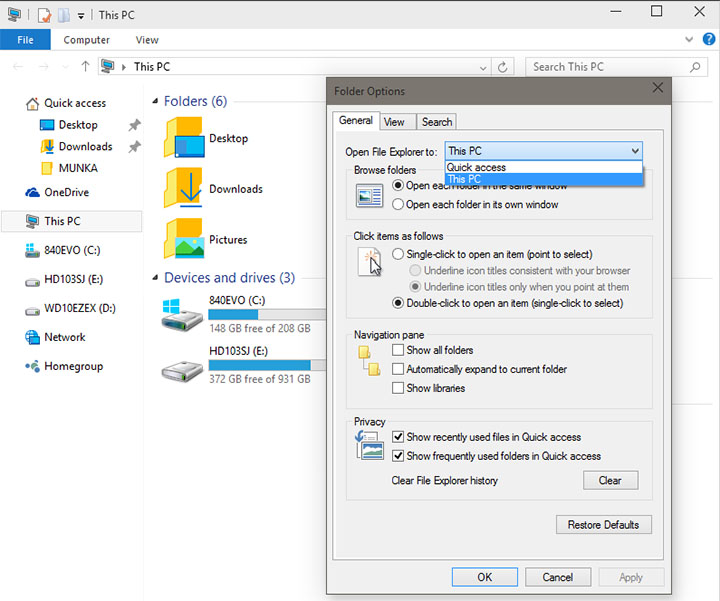720x601 pixels.
Task: Select the 840EVO (C:) drive icon
Action: (183, 314)
